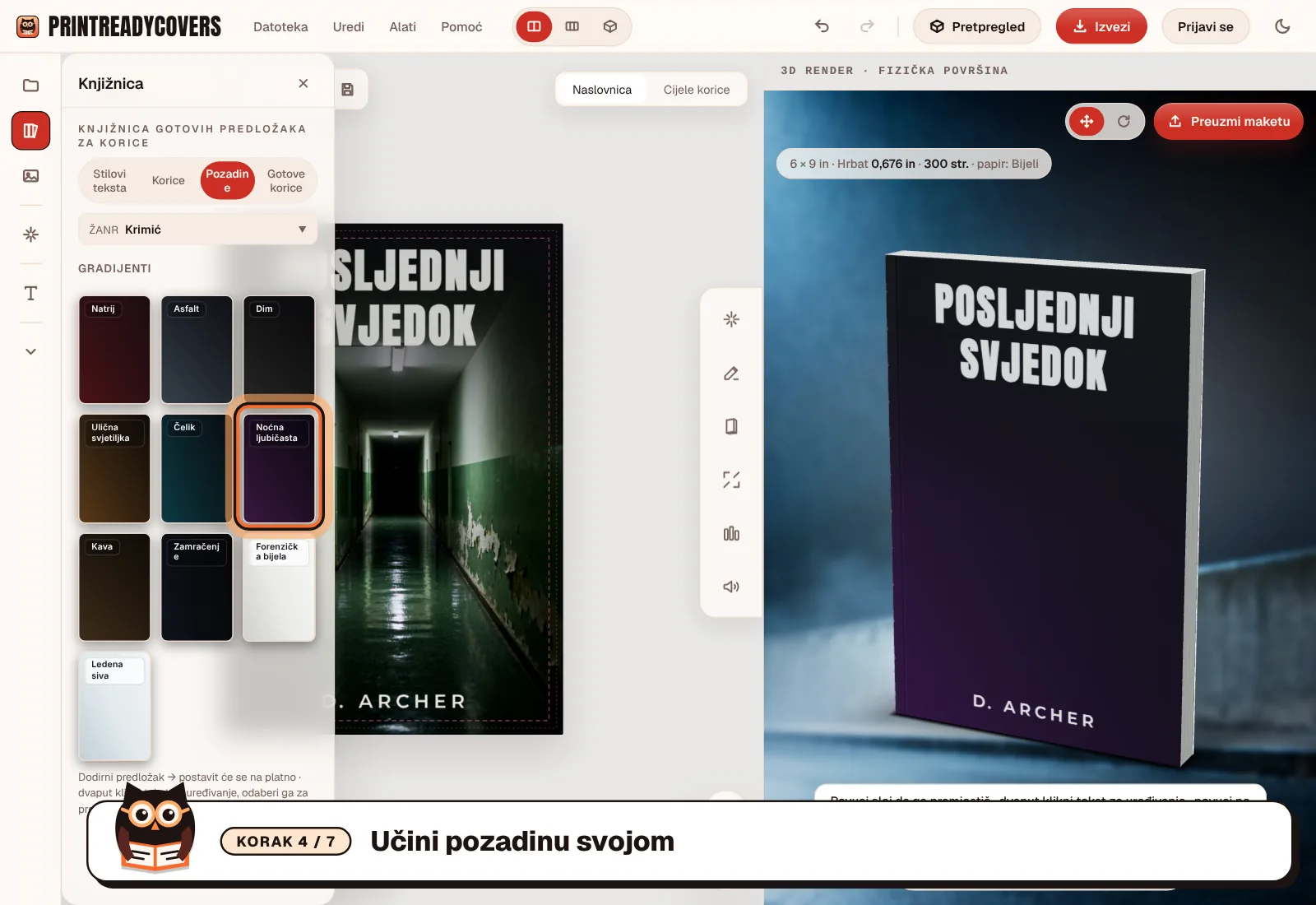Viewport: 1316px width, 905px height.
Task: Switch to Naslovnica view
Action: point(602,90)
